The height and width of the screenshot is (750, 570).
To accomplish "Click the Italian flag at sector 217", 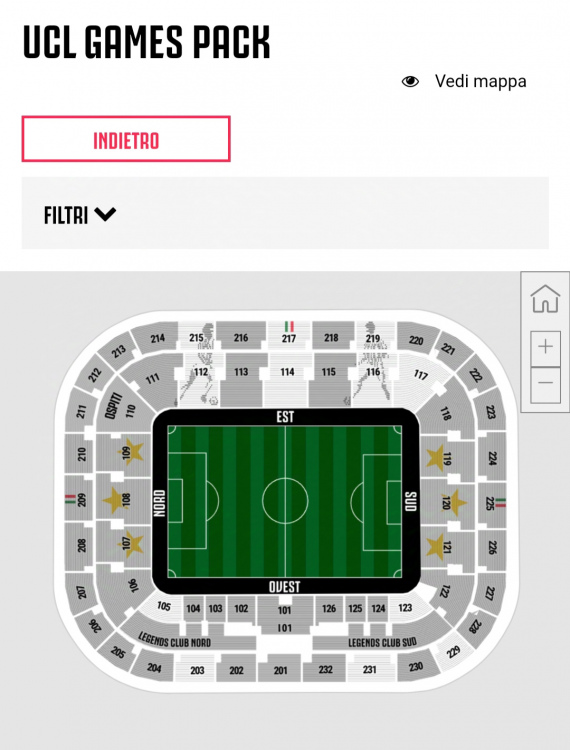I will click(x=288, y=327).
